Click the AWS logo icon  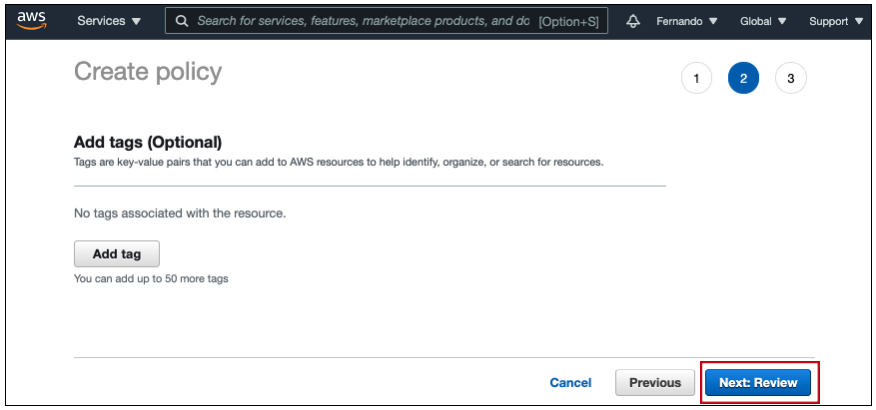point(31,20)
